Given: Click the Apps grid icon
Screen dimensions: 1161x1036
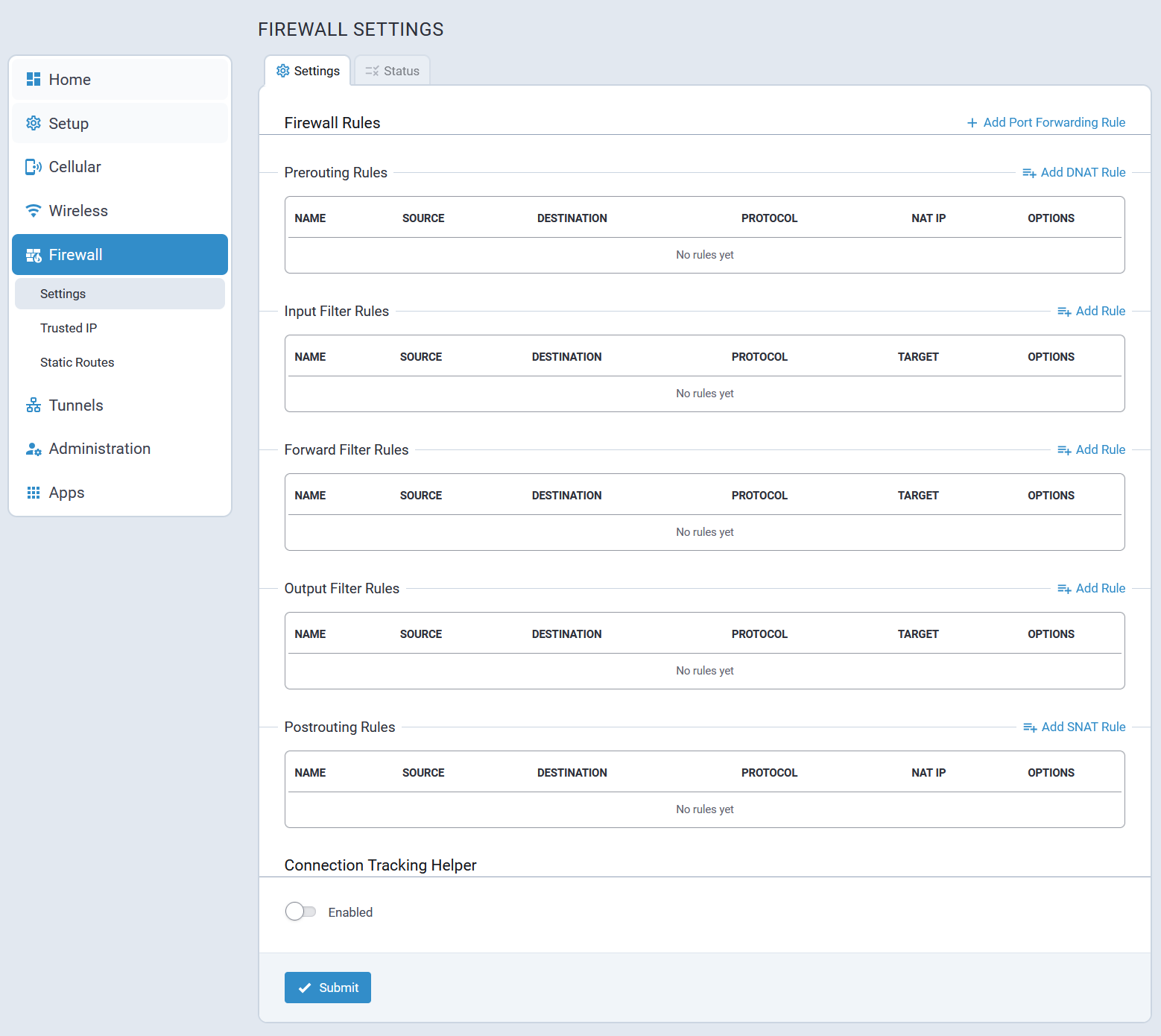Looking at the screenshot, I should 34,493.
